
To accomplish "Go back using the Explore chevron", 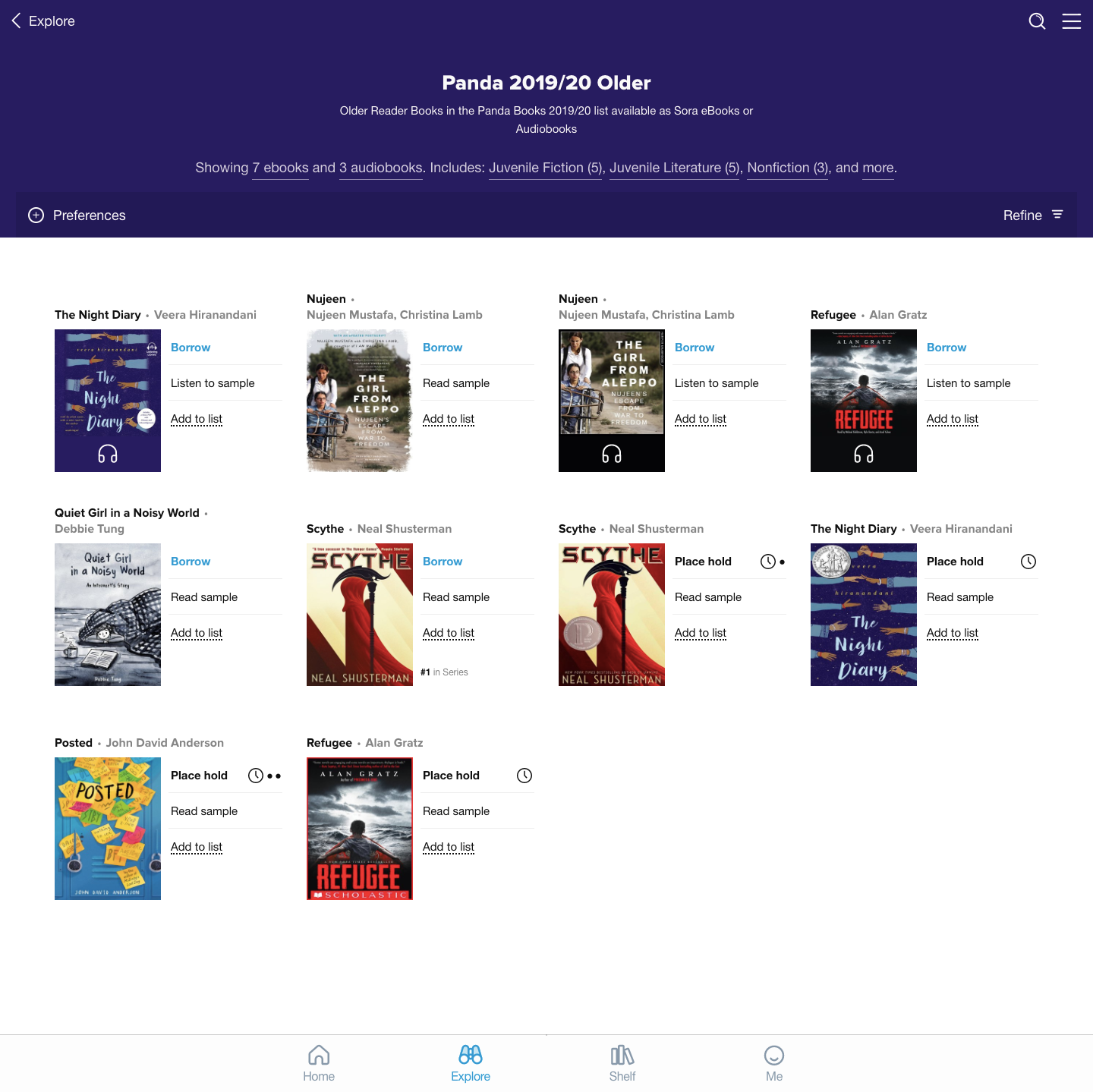I will click(17, 21).
